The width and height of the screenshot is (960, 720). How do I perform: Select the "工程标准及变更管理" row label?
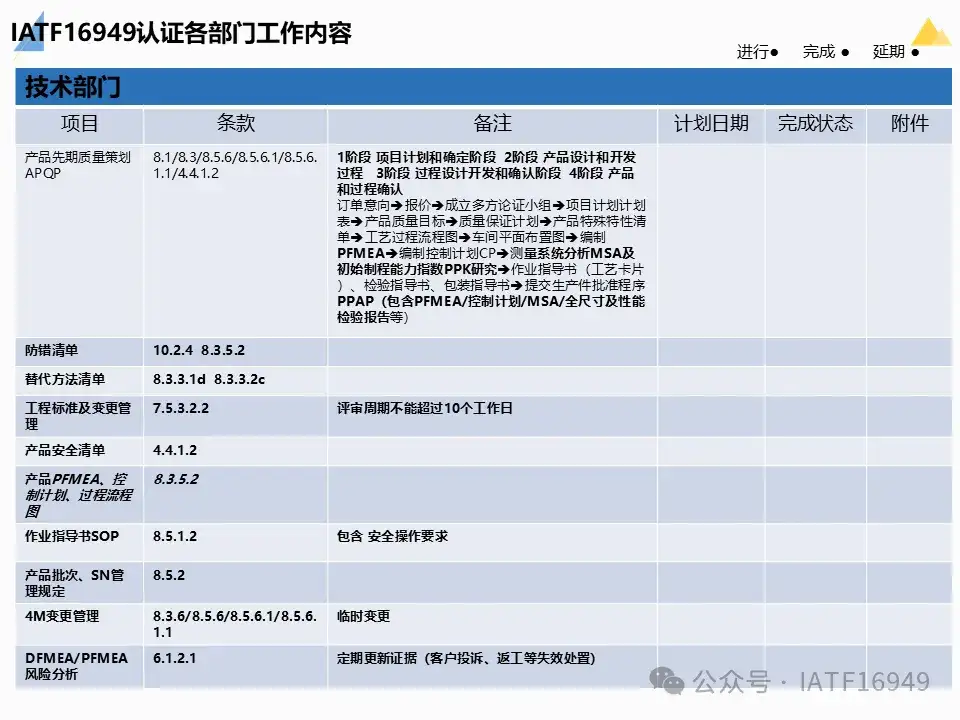[x=78, y=416]
